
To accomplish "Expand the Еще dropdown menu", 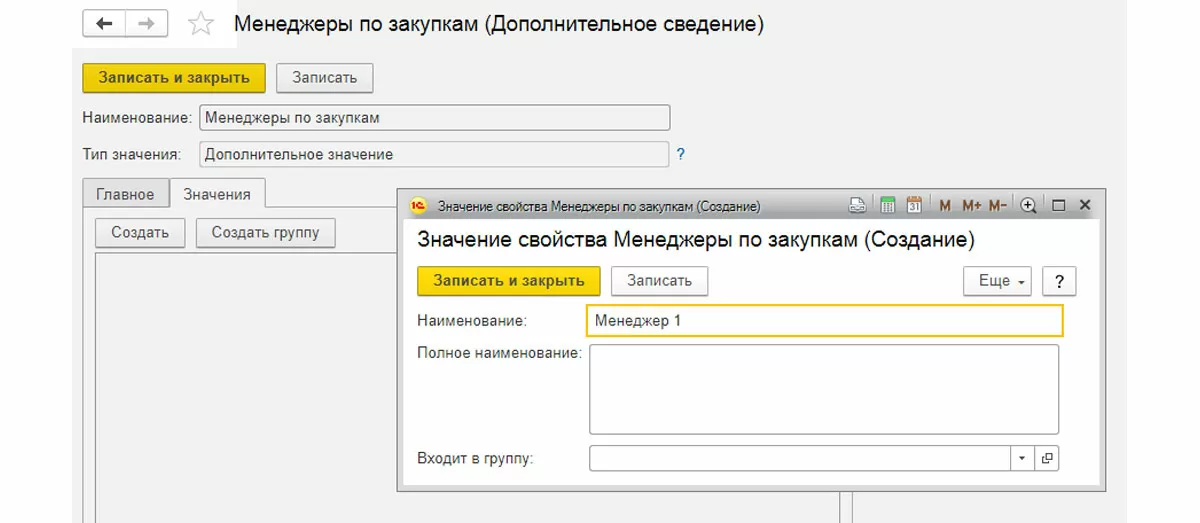I will coord(998,281).
